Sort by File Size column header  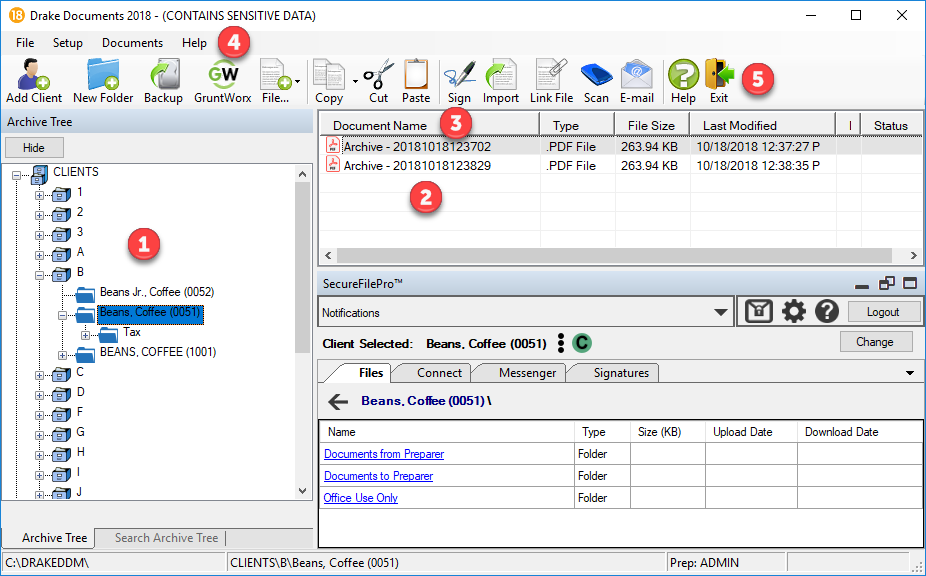pos(651,125)
